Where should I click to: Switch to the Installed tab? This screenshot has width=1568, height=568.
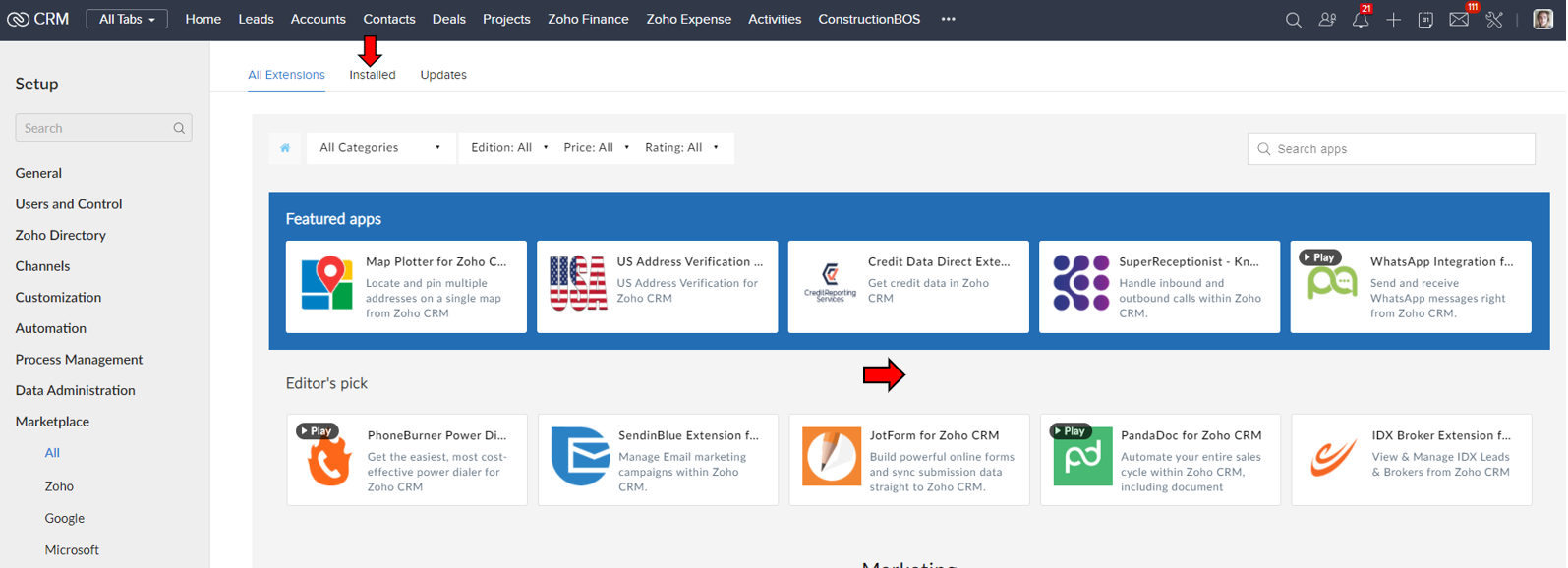click(373, 75)
